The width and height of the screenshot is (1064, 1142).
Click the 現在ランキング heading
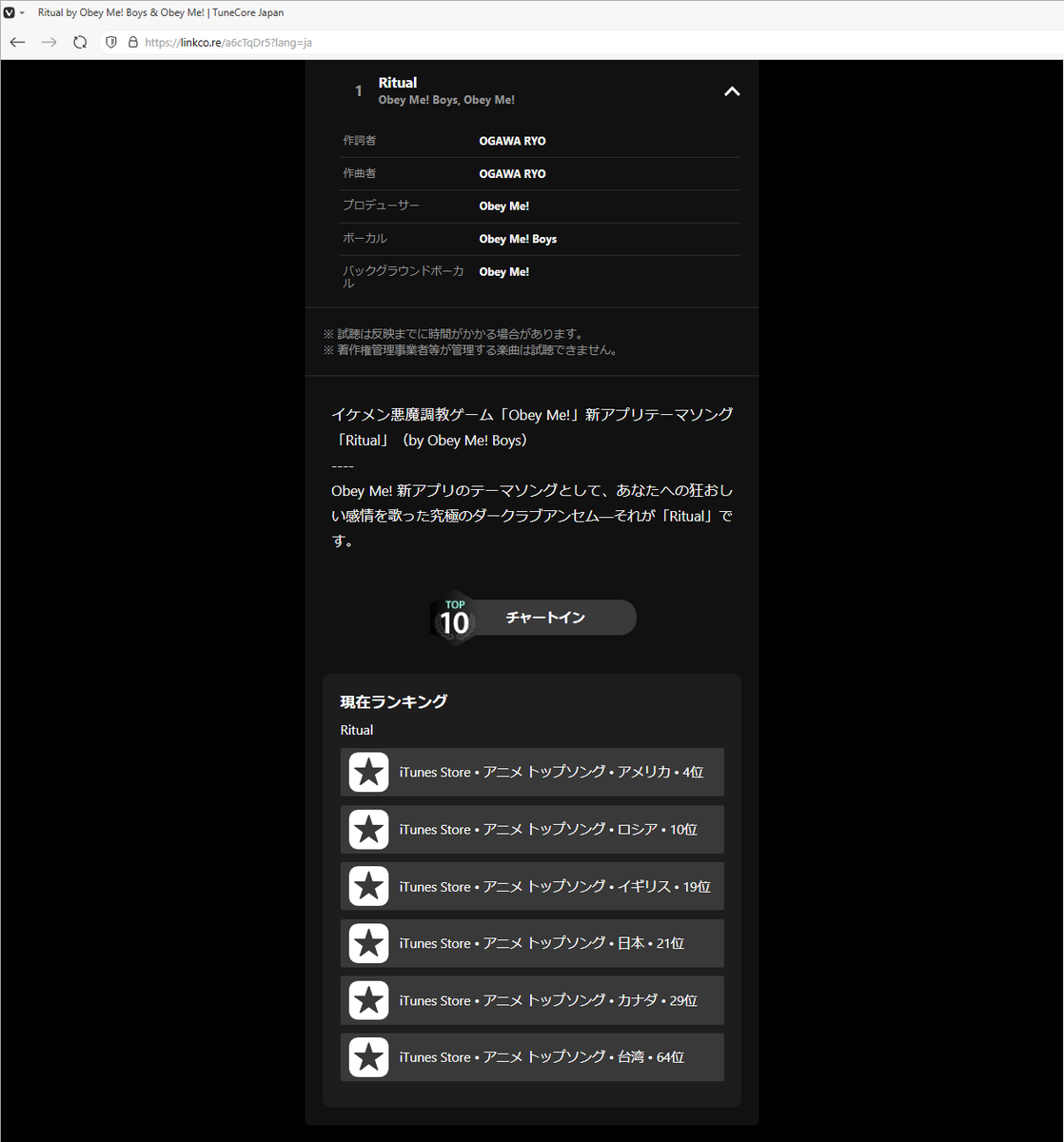(394, 701)
